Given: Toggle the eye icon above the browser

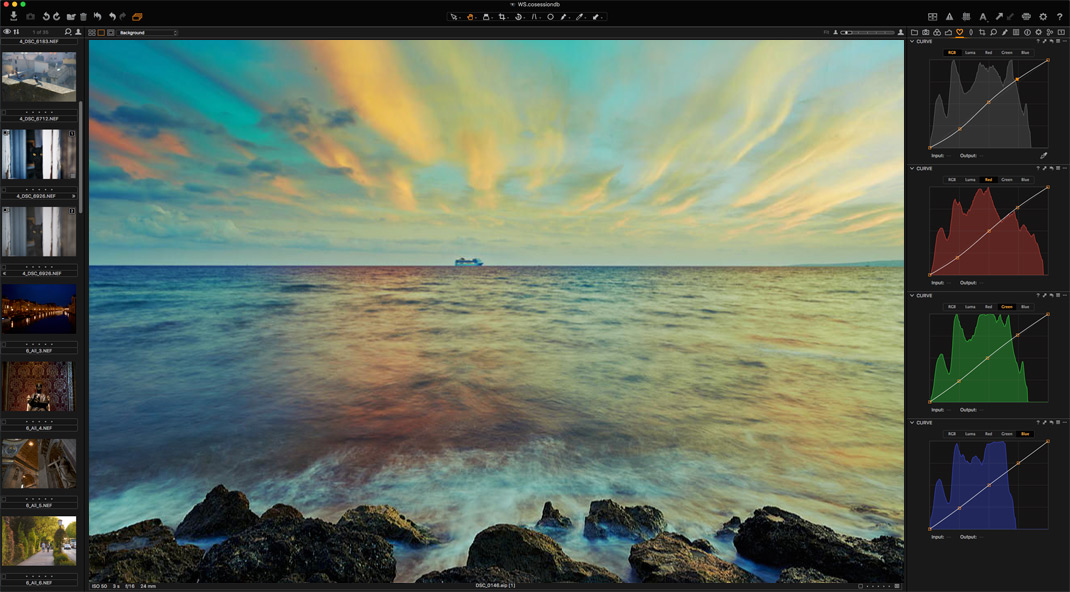Looking at the screenshot, I should click(7, 32).
